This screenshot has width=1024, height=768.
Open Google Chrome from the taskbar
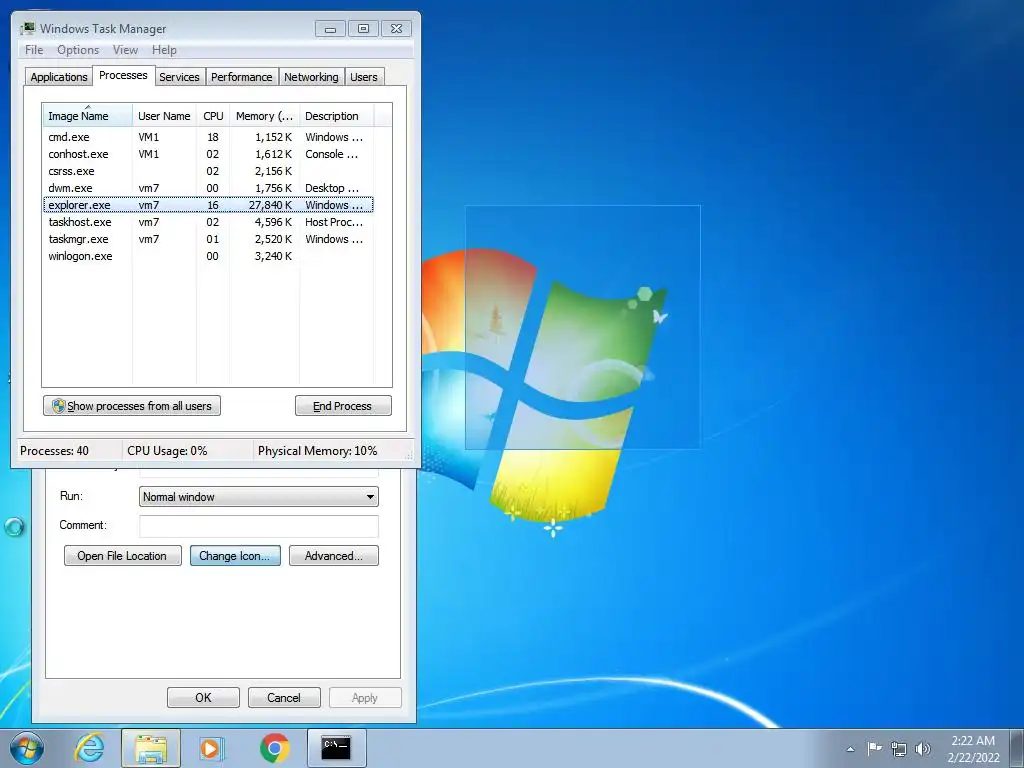tap(274, 748)
